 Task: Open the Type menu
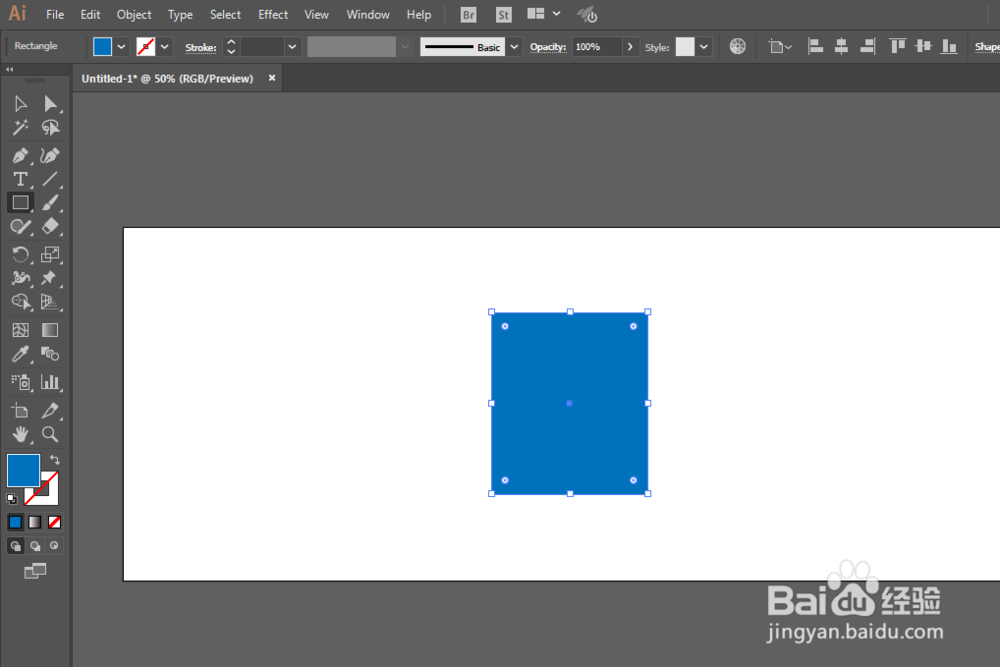point(180,14)
